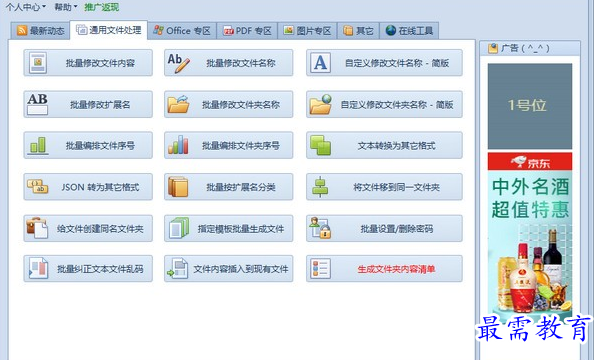Open 指定模板批量生成文件 tool
The width and height of the screenshot is (599, 360).
(229, 229)
